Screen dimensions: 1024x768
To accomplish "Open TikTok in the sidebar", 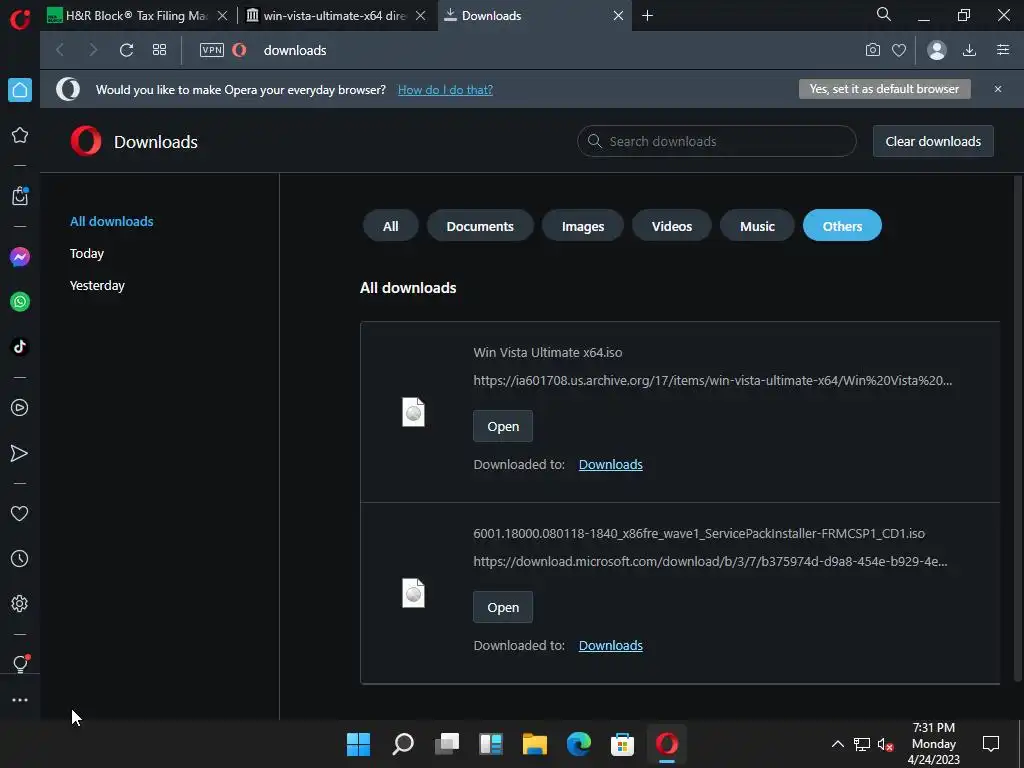I will (20, 346).
